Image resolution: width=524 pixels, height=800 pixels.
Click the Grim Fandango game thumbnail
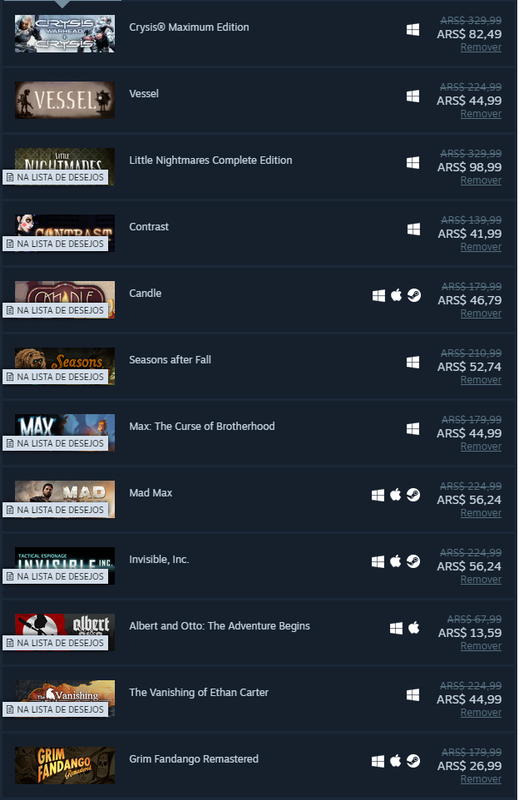click(65, 765)
